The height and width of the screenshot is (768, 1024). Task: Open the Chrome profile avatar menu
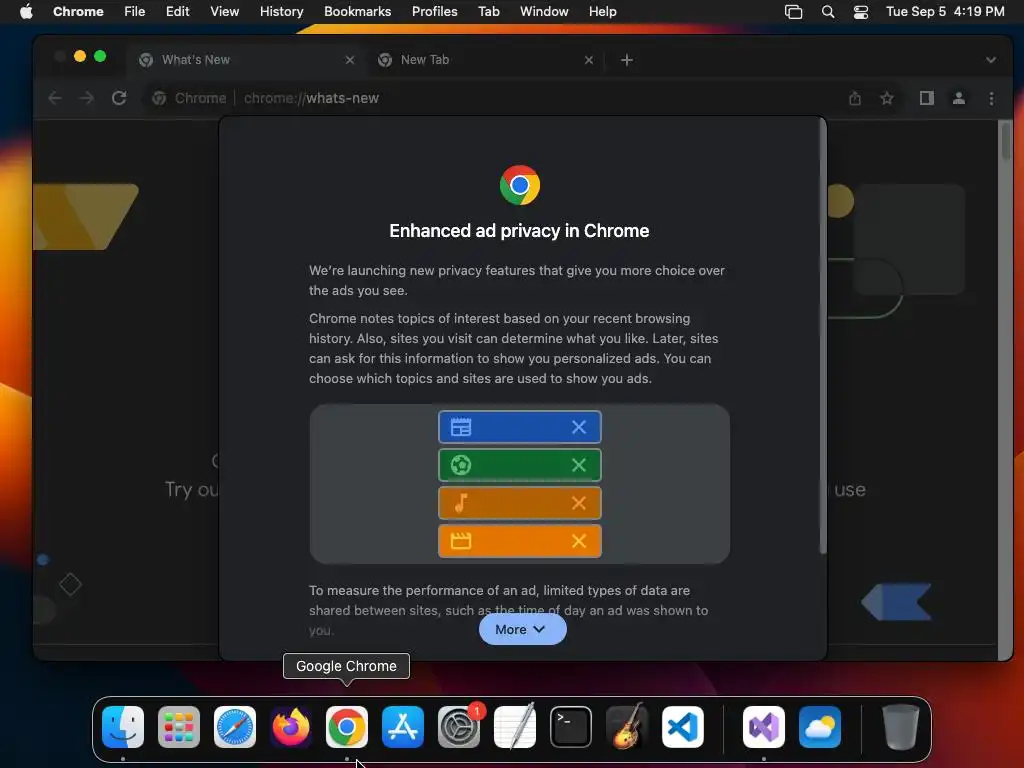point(959,98)
